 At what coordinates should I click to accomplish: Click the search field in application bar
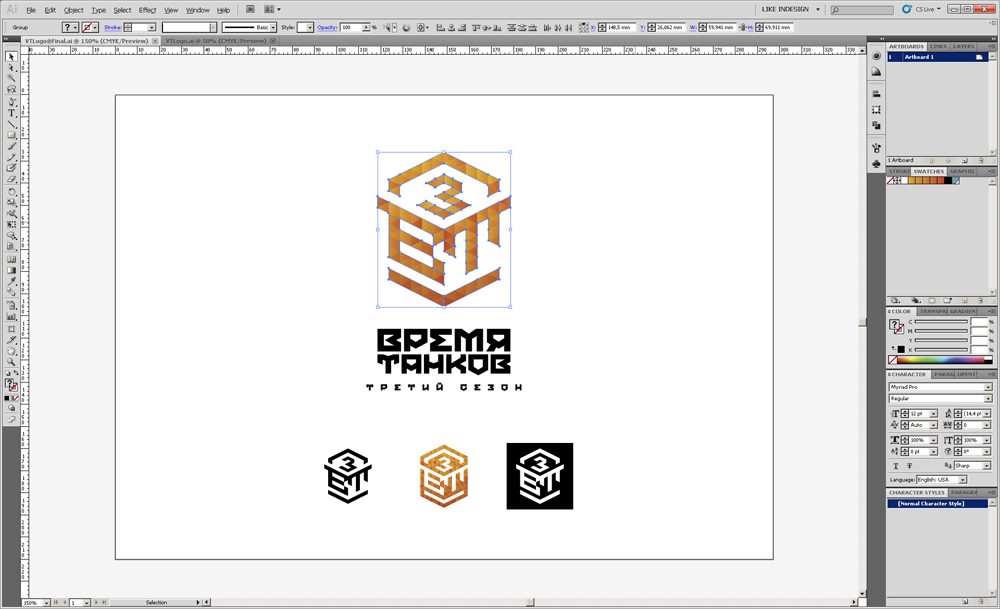point(862,10)
